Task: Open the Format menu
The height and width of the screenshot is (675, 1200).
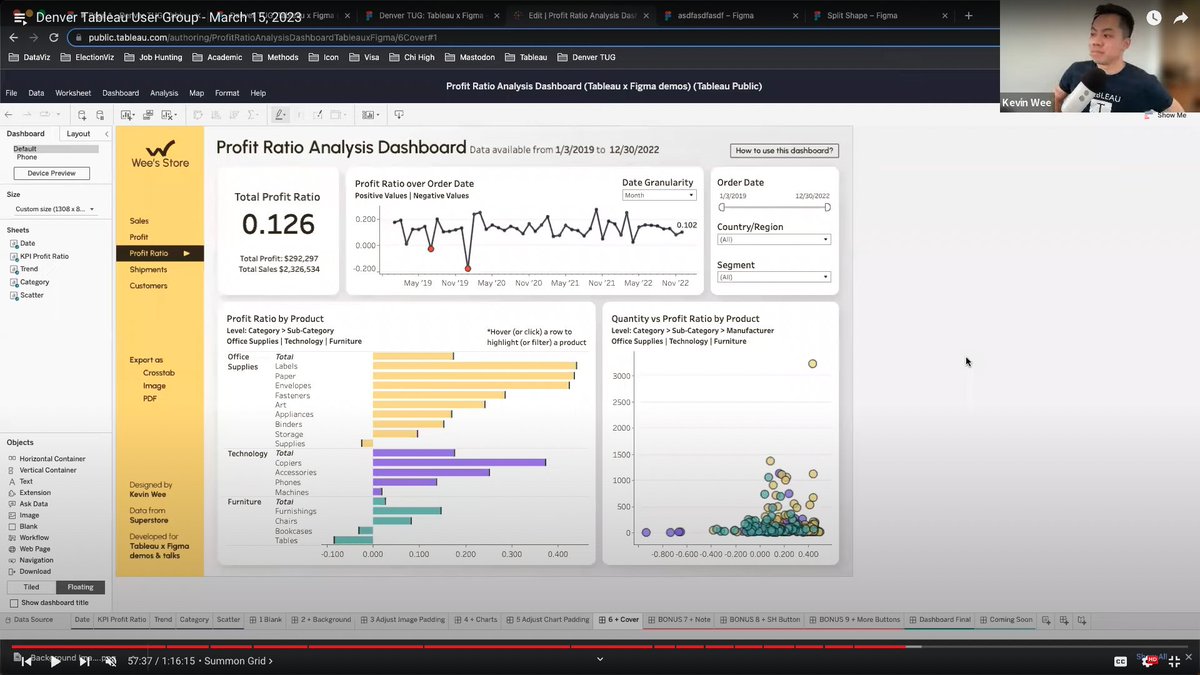Action: pos(227,93)
